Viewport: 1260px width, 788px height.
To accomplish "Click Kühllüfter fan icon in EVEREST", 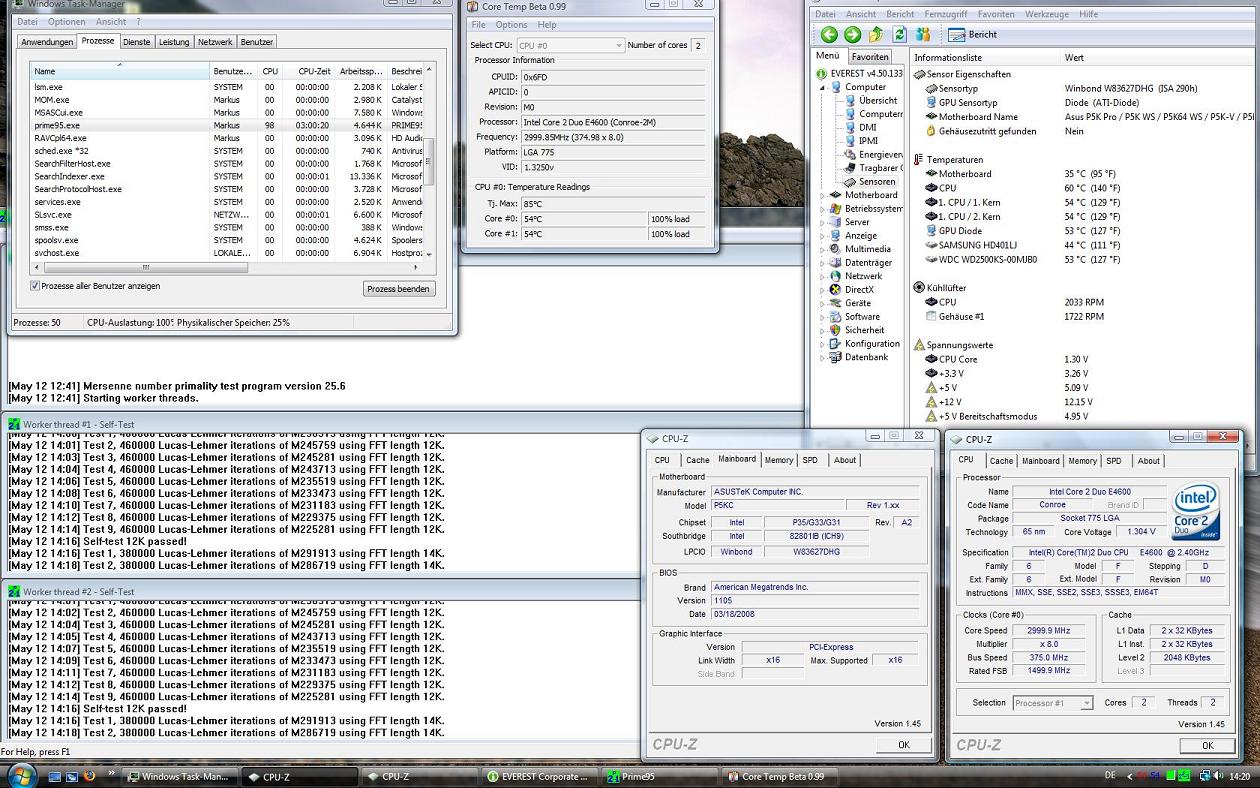I will pyautogui.click(x=920, y=288).
